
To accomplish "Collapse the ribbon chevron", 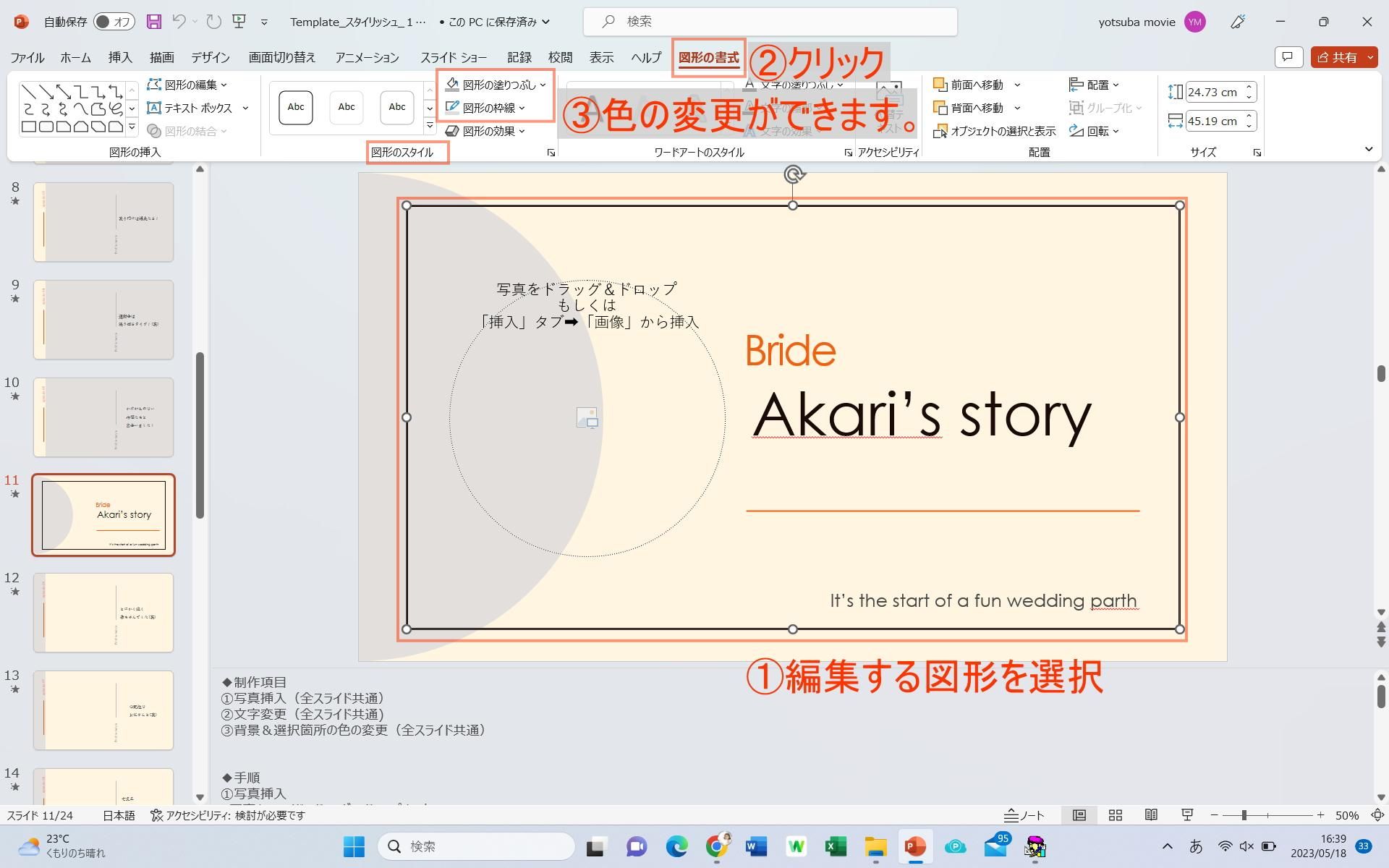I will click(1369, 149).
